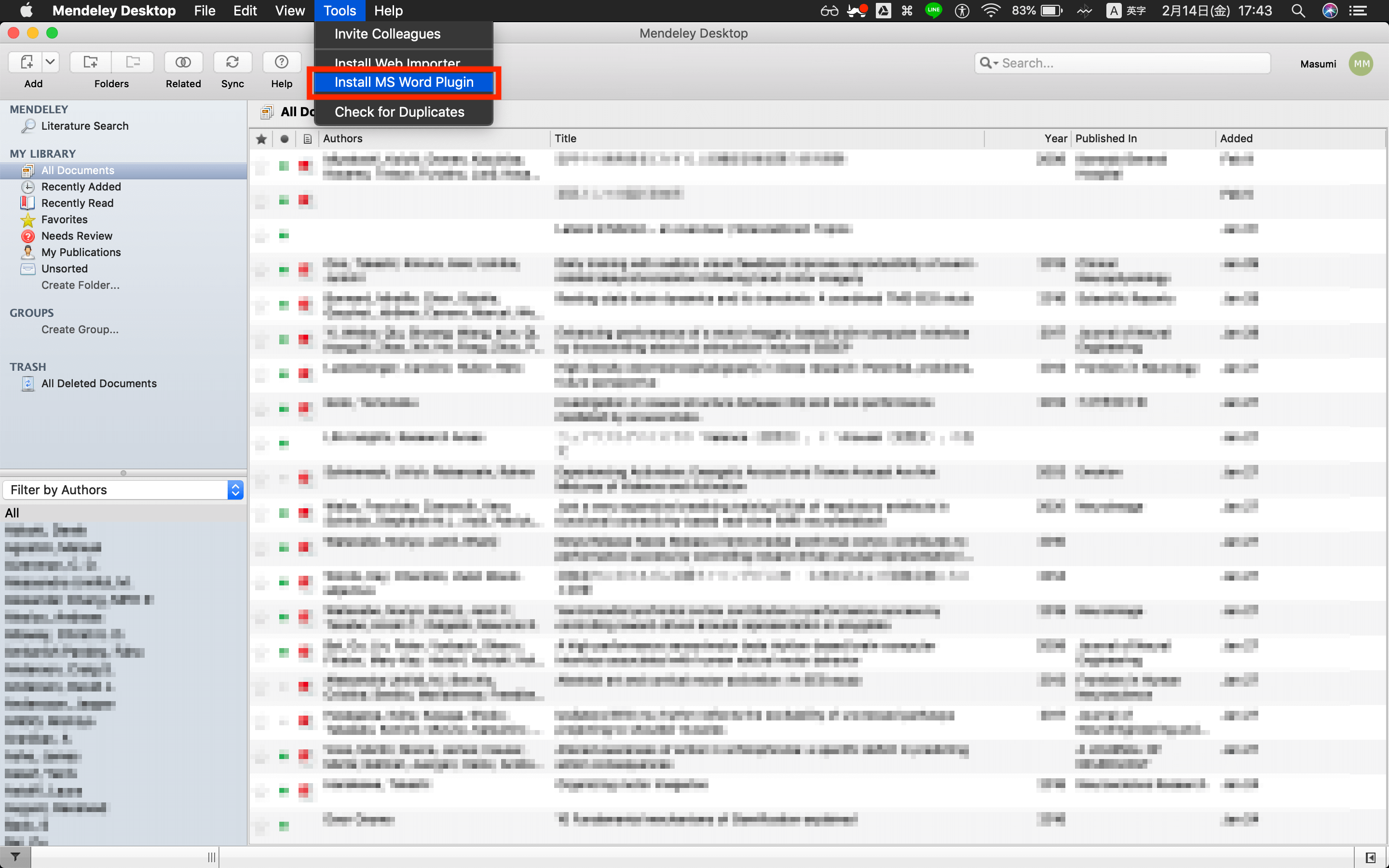Click the Sync library icon
The width and height of the screenshot is (1389, 868).
tap(232, 62)
